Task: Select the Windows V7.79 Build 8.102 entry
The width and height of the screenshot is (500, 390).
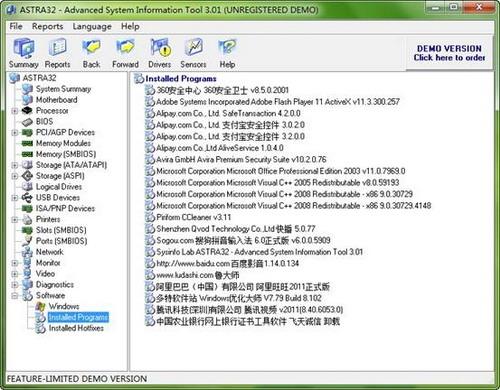Action: pyautogui.click(x=239, y=298)
